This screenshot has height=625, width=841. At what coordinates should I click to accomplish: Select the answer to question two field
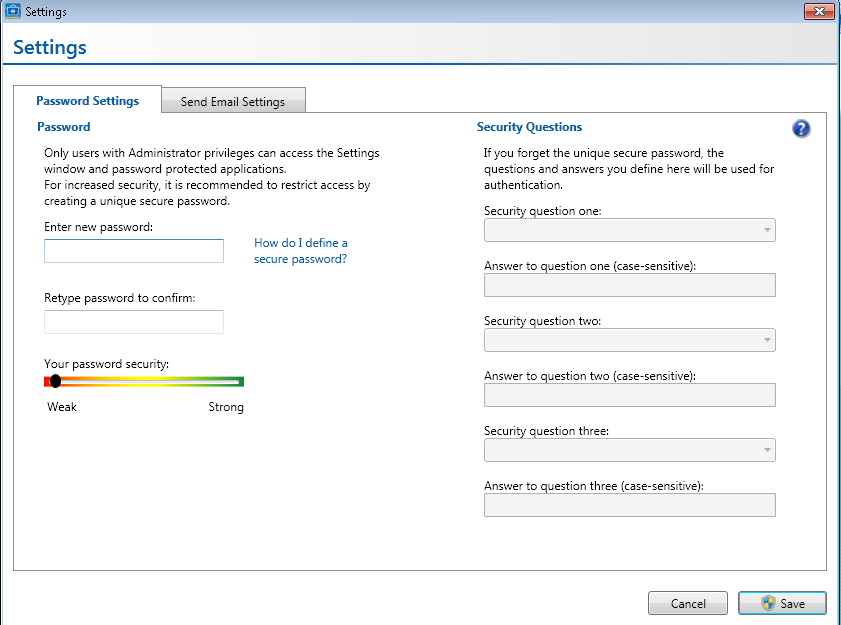(x=629, y=395)
